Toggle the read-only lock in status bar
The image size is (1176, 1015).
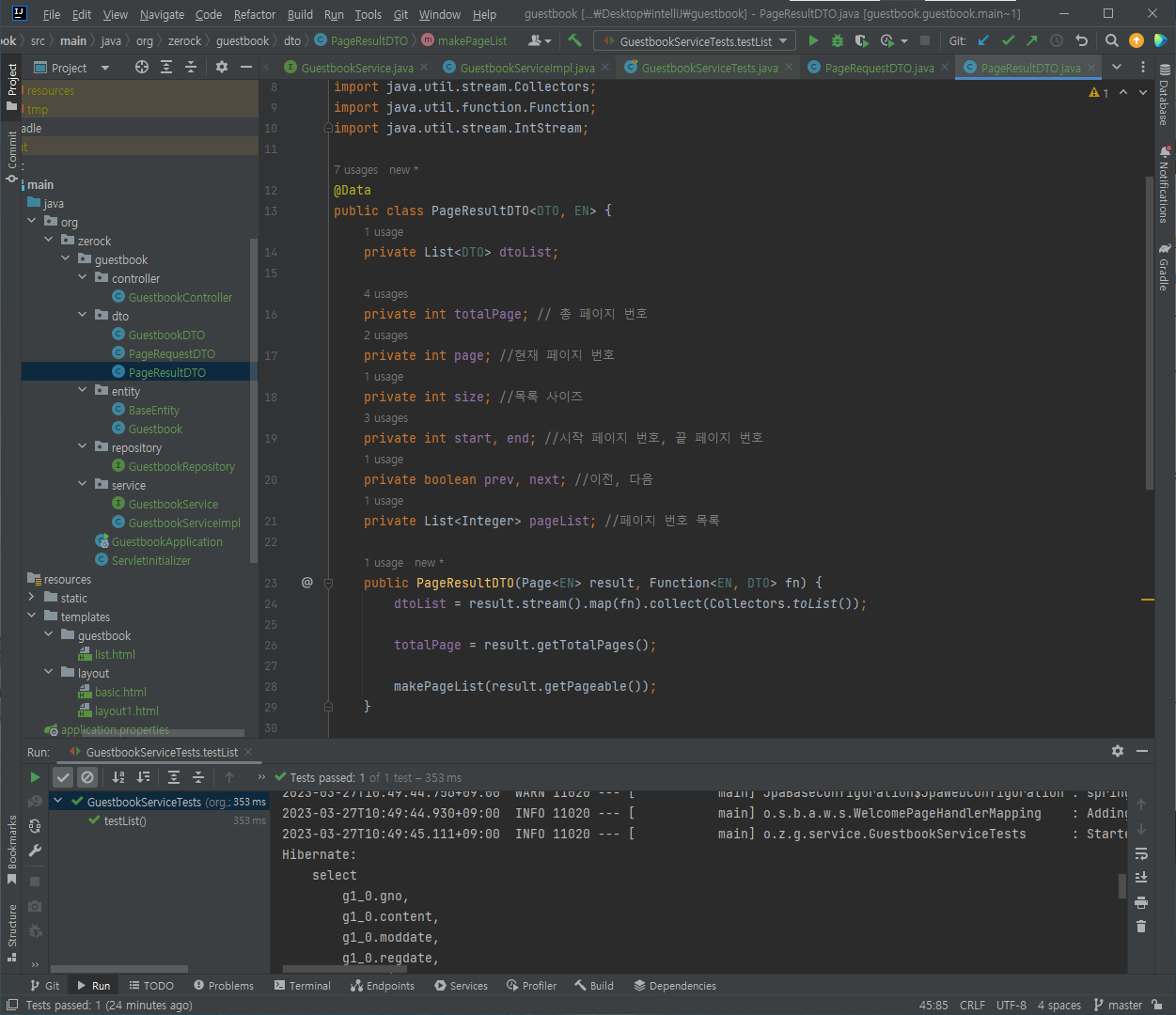[x=1158, y=1005]
